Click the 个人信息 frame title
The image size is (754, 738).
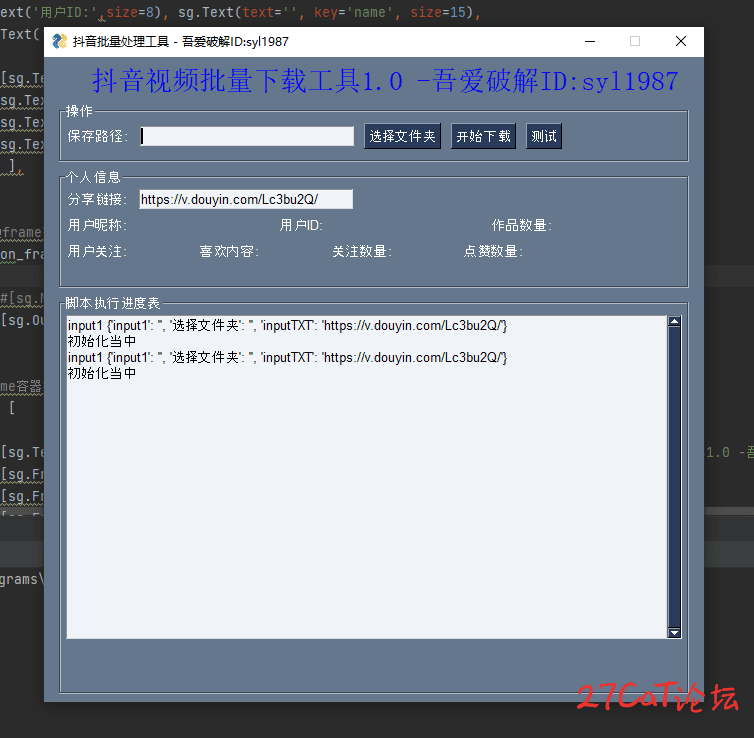click(93, 177)
